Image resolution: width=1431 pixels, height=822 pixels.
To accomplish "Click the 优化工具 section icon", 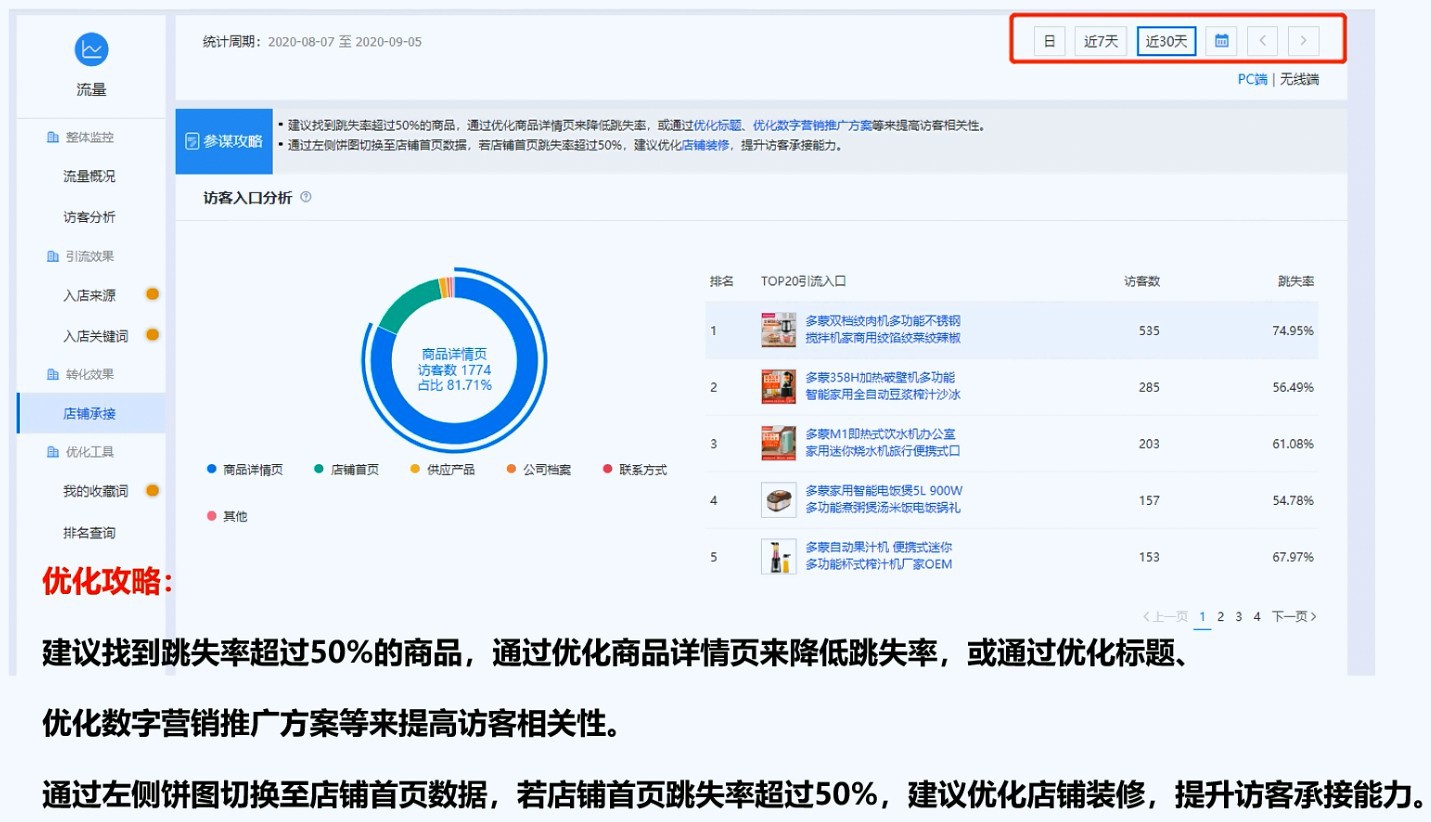I will point(53,452).
